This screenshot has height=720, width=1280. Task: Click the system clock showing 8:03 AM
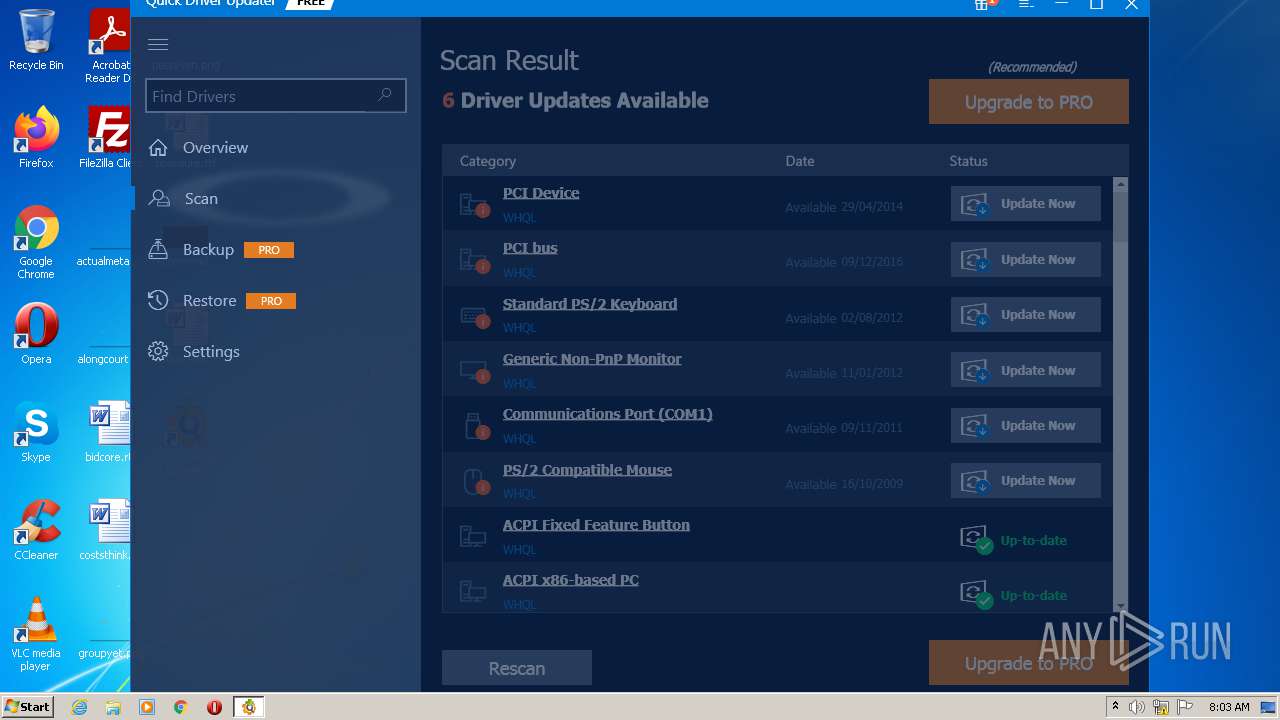pos(1229,707)
